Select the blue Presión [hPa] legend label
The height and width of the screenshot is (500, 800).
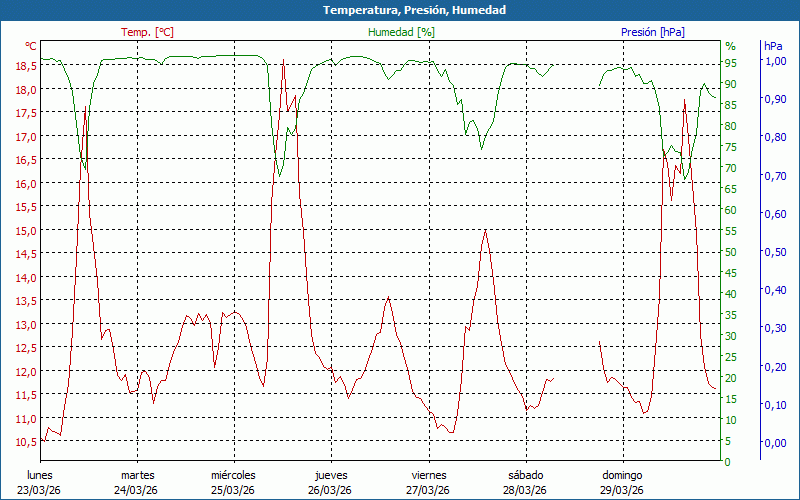tap(652, 32)
